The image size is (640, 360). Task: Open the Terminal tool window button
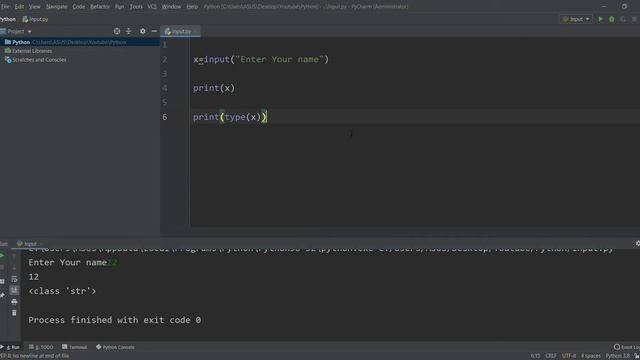pos(74,347)
